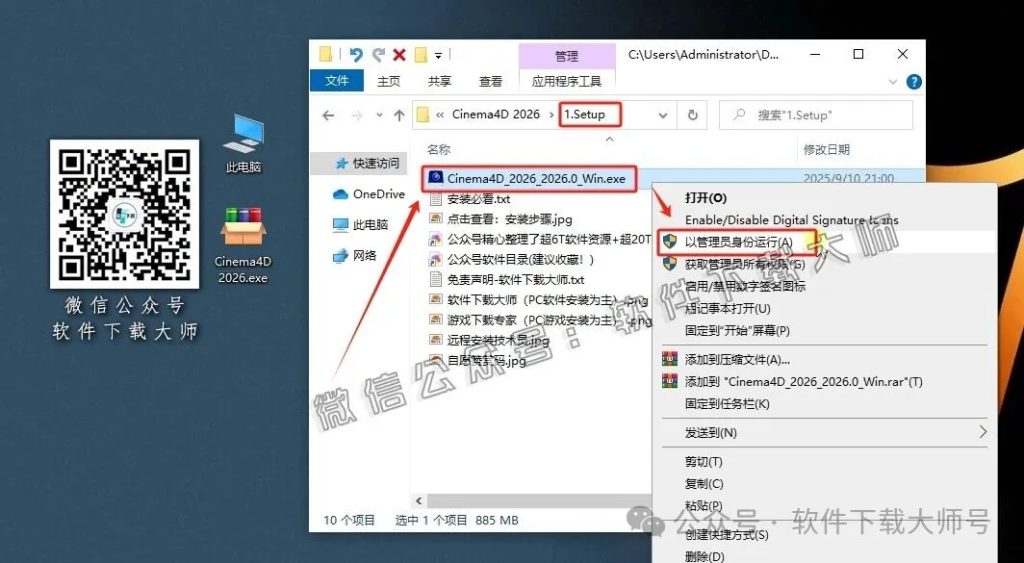Go back with the left arrow button

coord(328,116)
